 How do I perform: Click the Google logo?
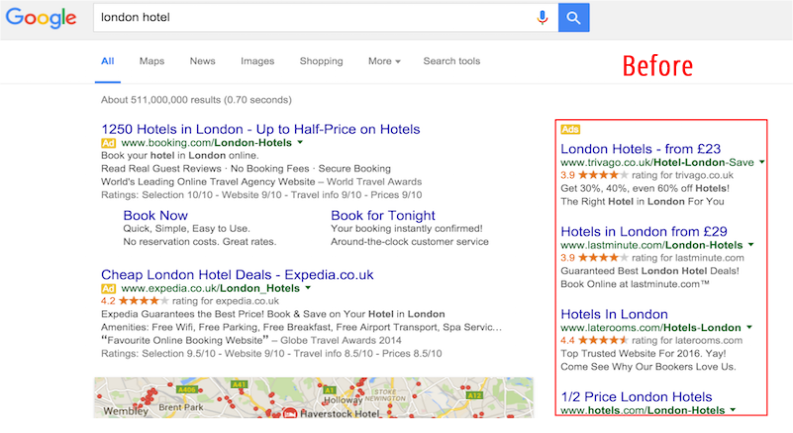click(41, 17)
